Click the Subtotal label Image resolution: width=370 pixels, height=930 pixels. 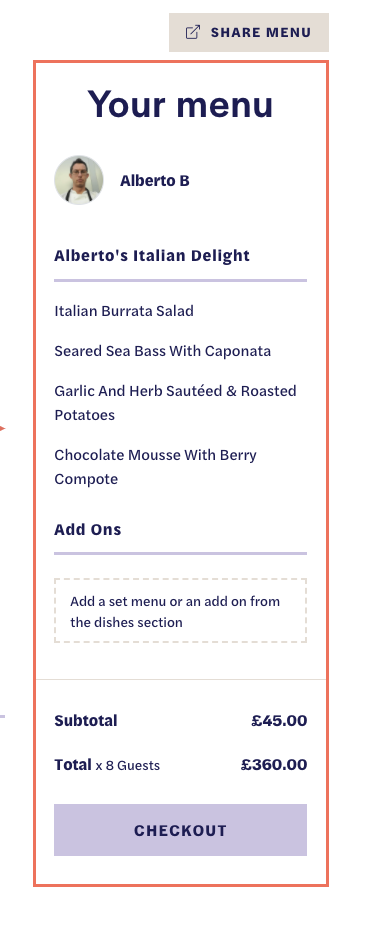point(86,721)
